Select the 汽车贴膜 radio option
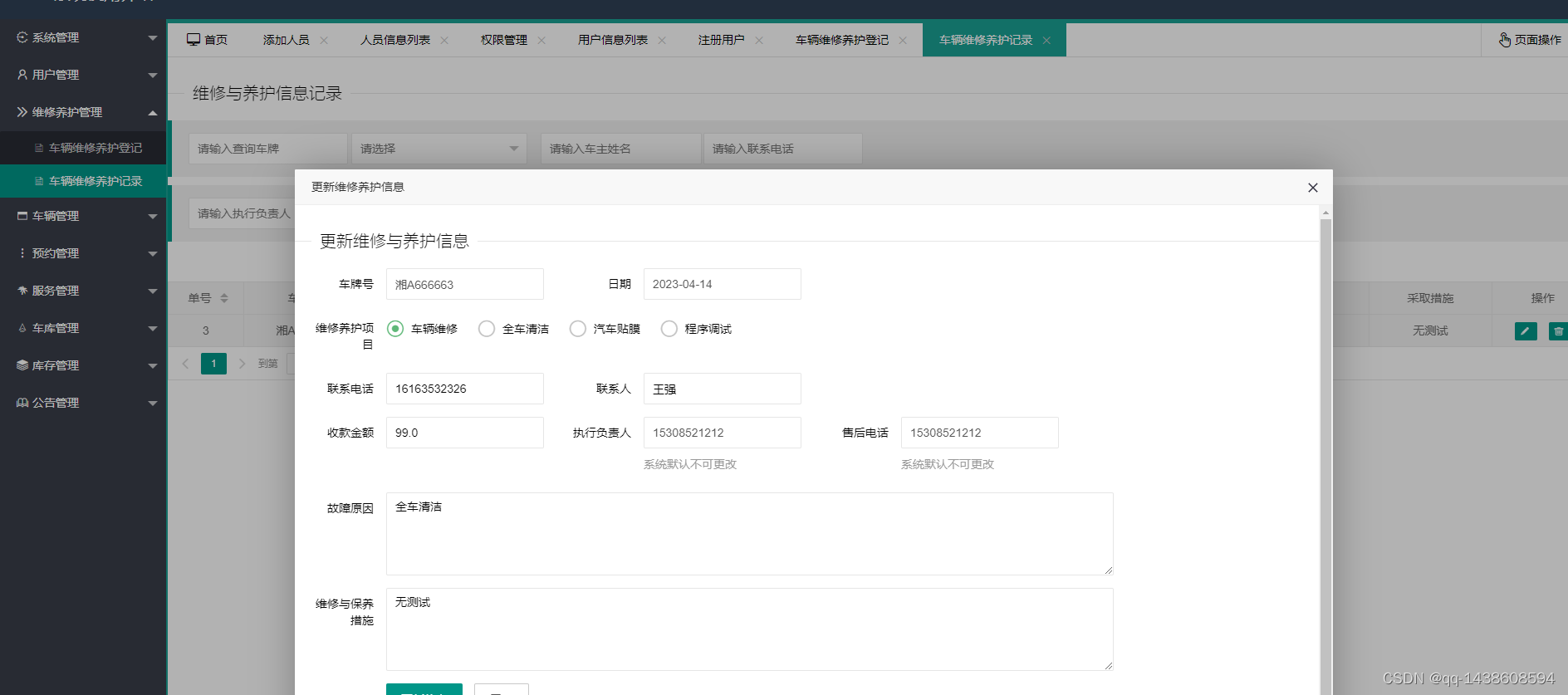The height and width of the screenshot is (695, 1568). 578,329
